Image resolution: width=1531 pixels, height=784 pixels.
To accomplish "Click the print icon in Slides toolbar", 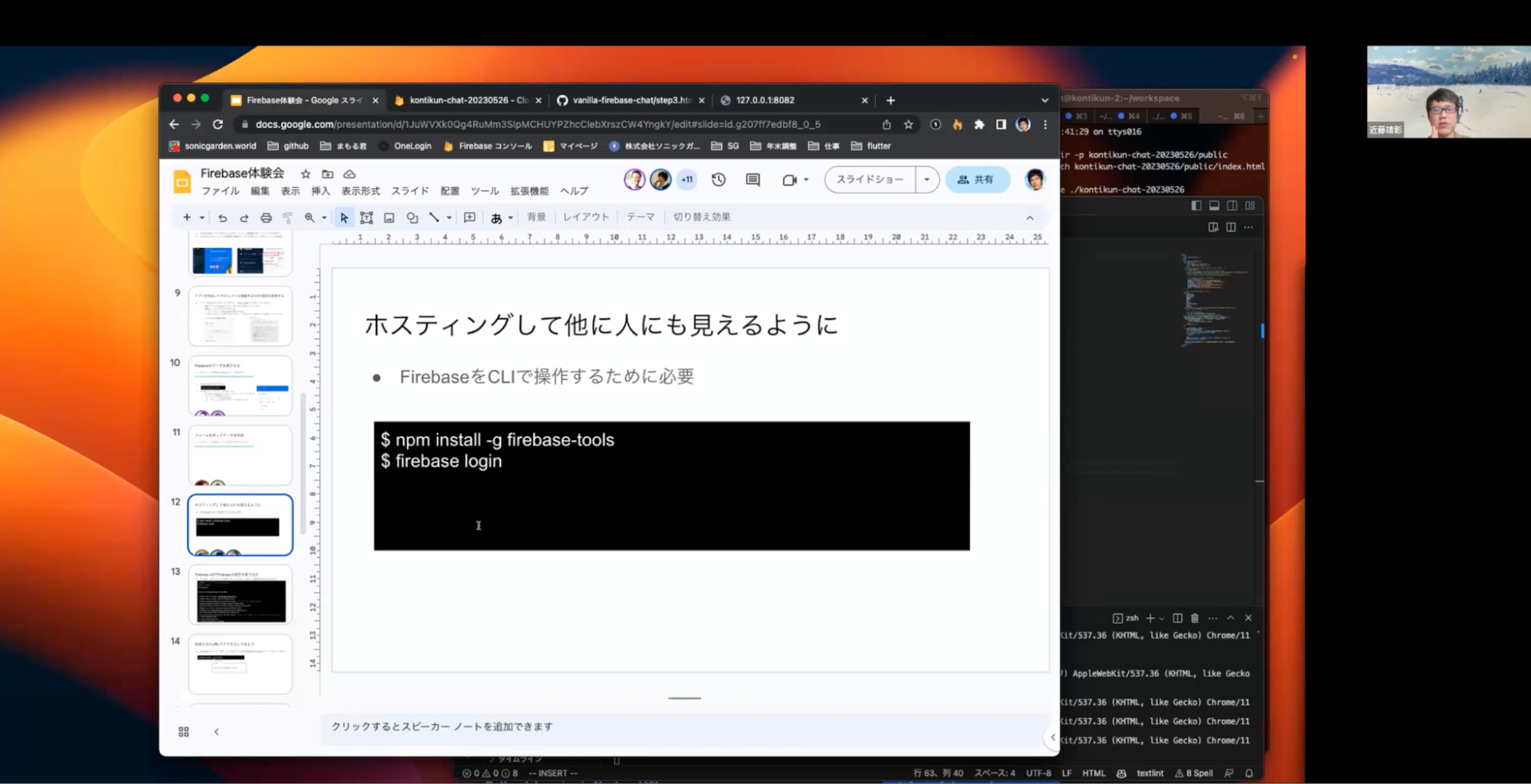I will click(266, 218).
